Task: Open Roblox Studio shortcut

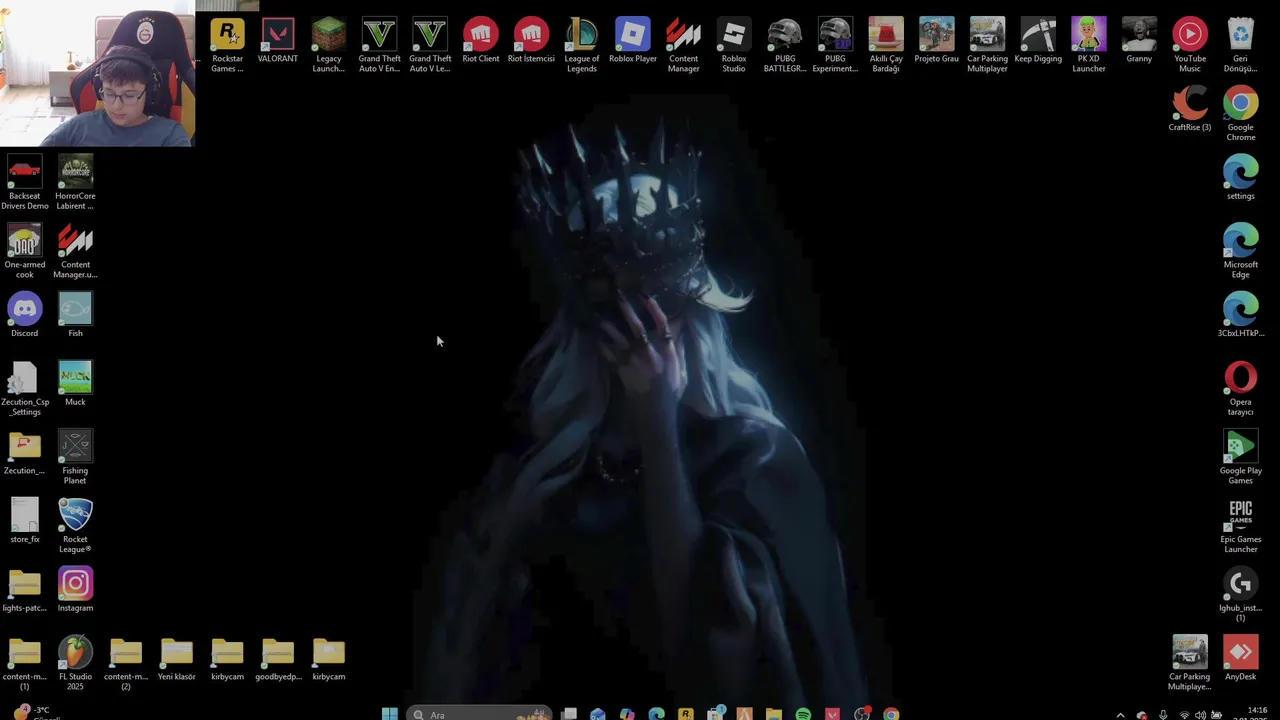Action: pos(734,45)
